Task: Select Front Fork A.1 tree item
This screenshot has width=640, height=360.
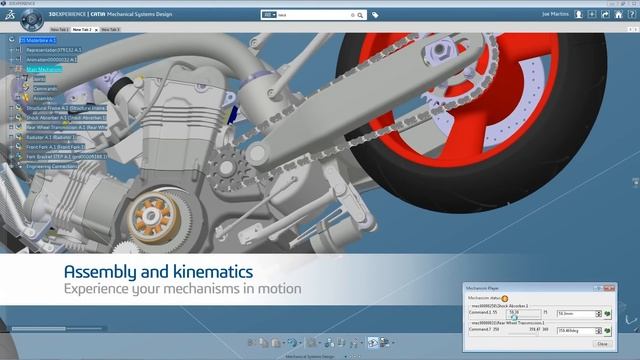Action: pyautogui.click(x=56, y=147)
